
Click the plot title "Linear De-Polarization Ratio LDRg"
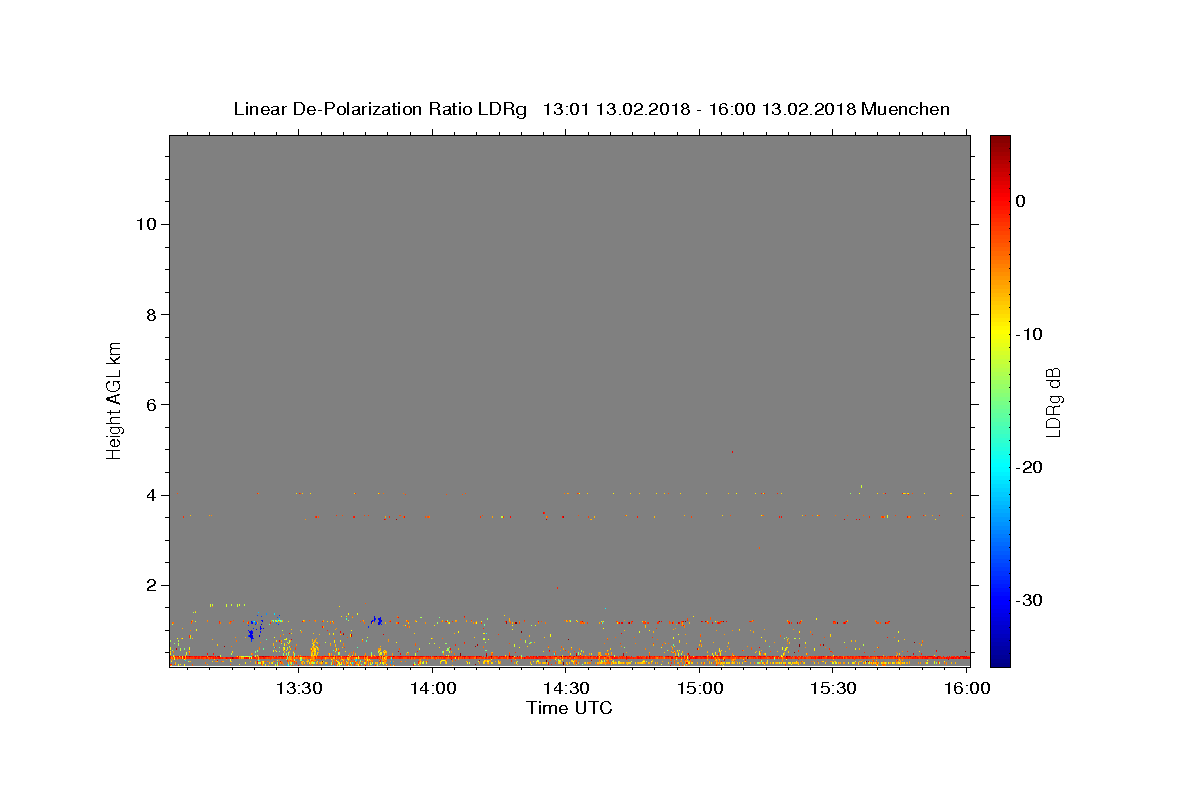click(x=379, y=109)
